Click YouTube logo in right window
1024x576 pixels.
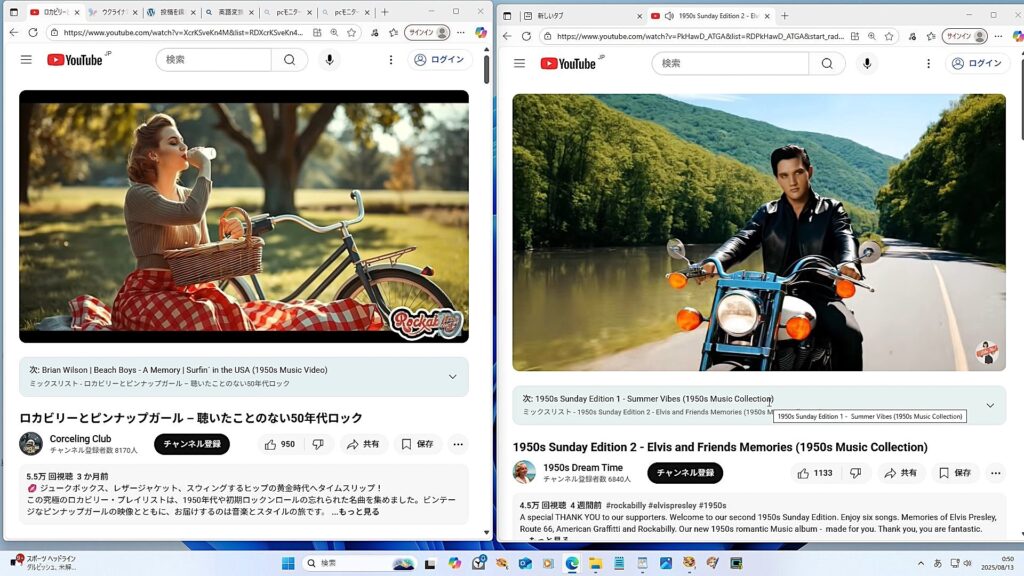568,63
